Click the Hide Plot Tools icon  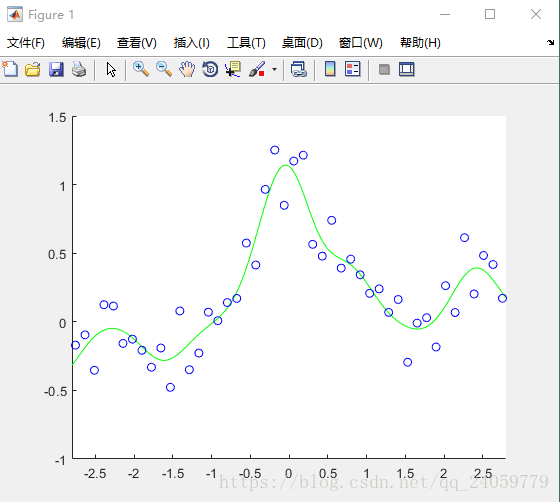click(x=384, y=69)
